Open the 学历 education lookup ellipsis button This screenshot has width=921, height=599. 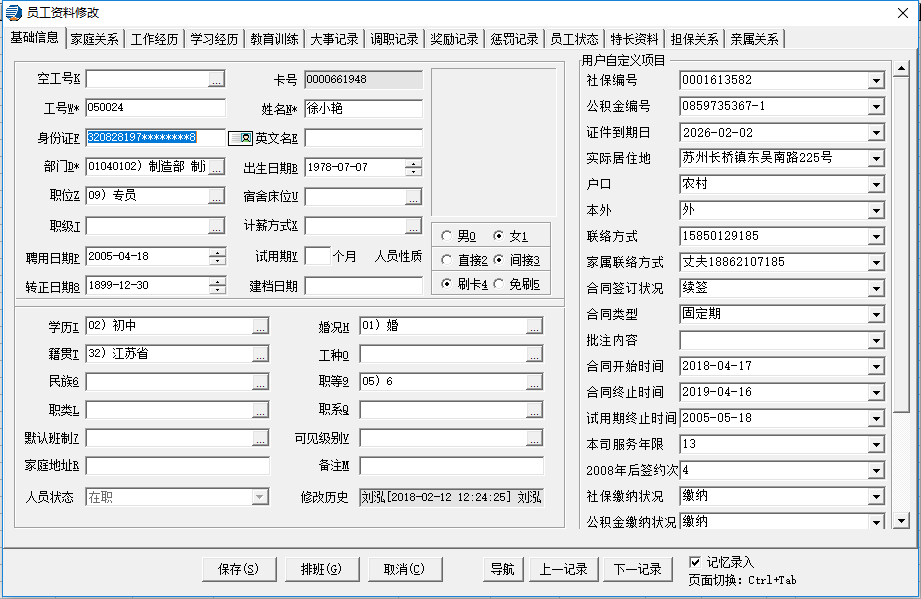pos(260,326)
